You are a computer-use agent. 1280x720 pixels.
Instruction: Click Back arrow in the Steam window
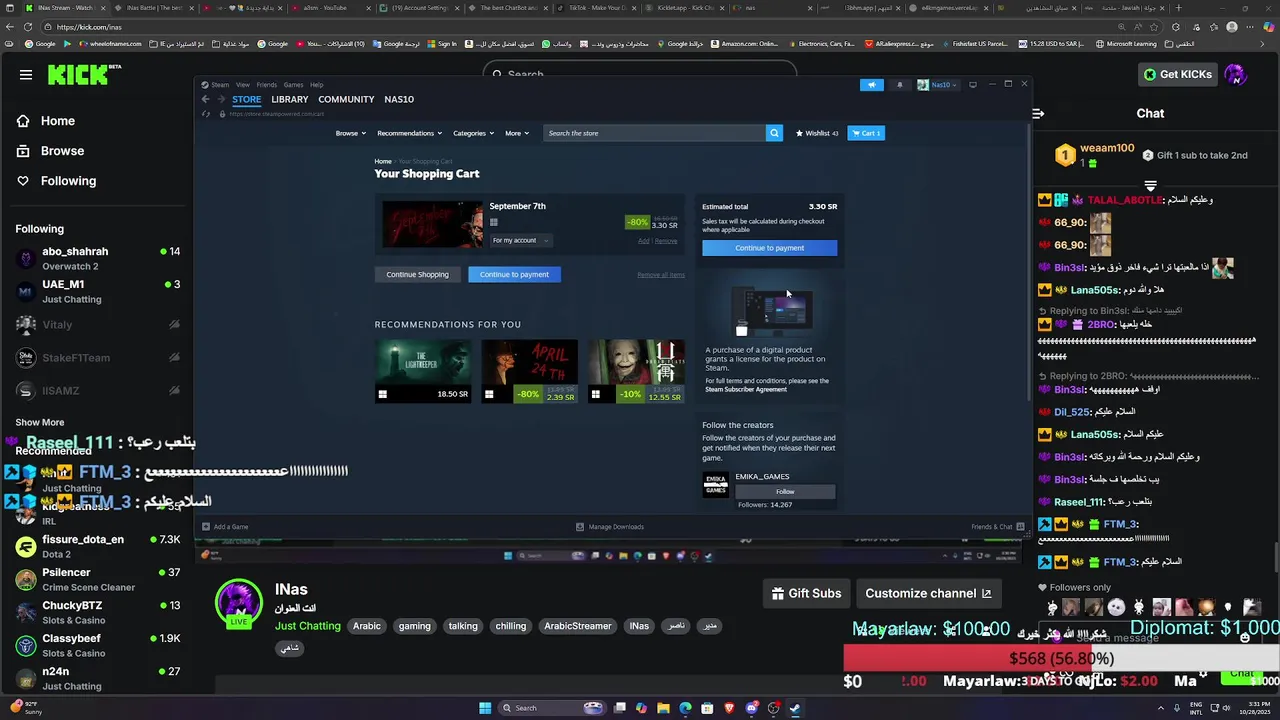point(206,99)
